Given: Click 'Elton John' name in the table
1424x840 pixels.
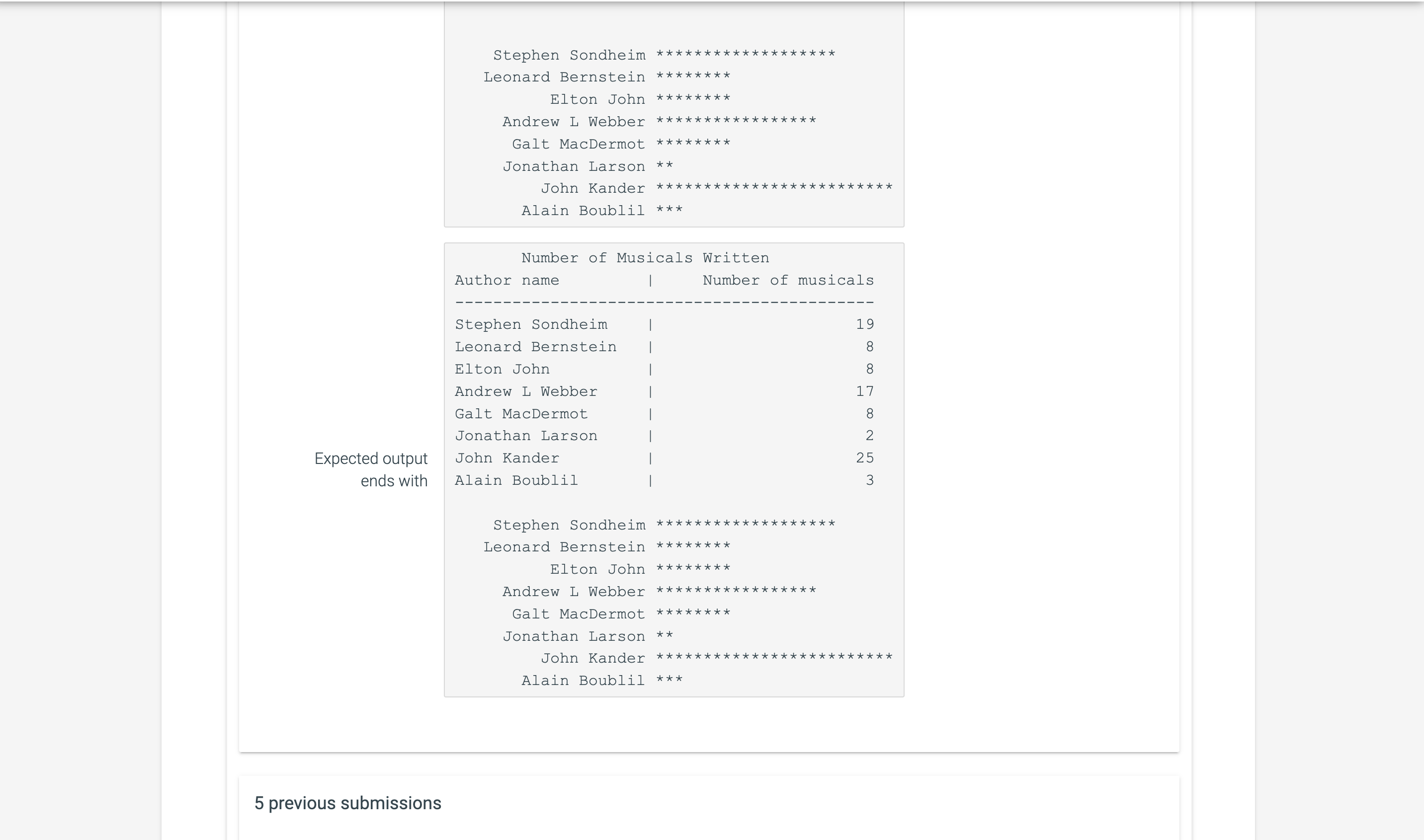Looking at the screenshot, I should (x=502, y=369).
